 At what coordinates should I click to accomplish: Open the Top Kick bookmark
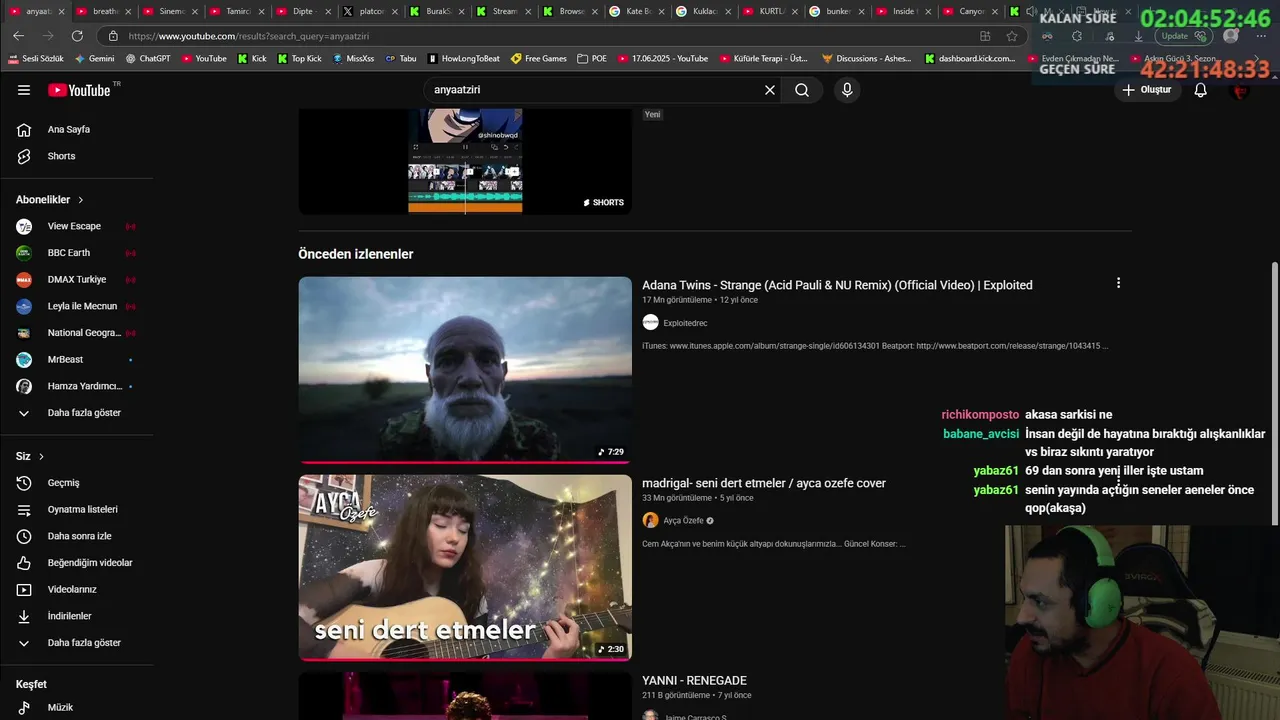coord(298,58)
